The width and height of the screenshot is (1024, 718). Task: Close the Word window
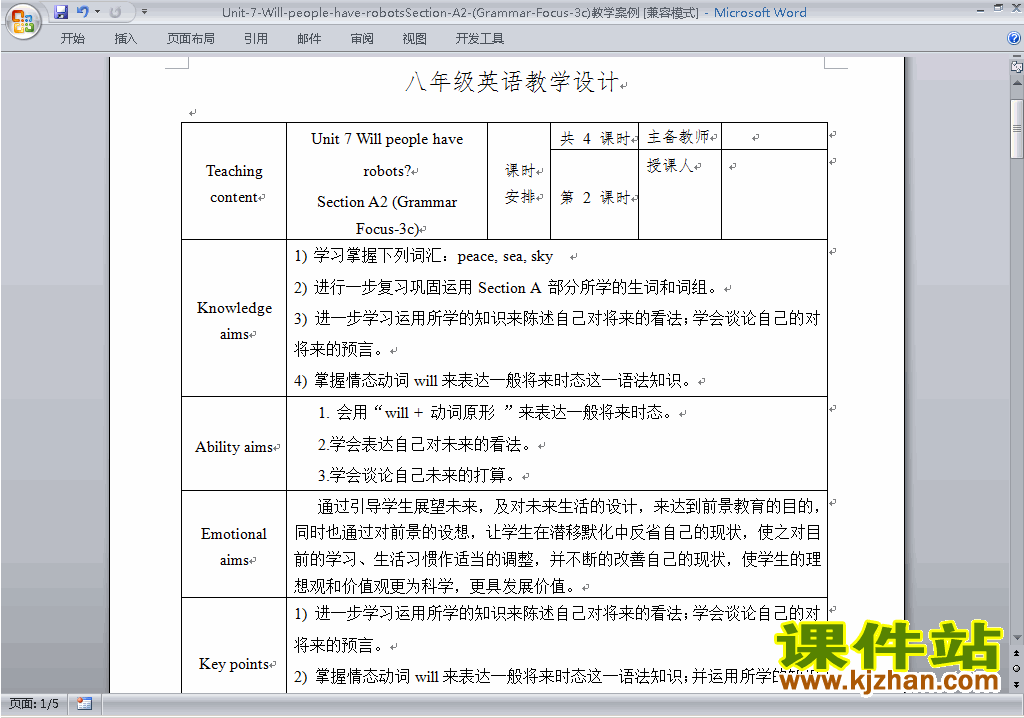click(1016, 8)
